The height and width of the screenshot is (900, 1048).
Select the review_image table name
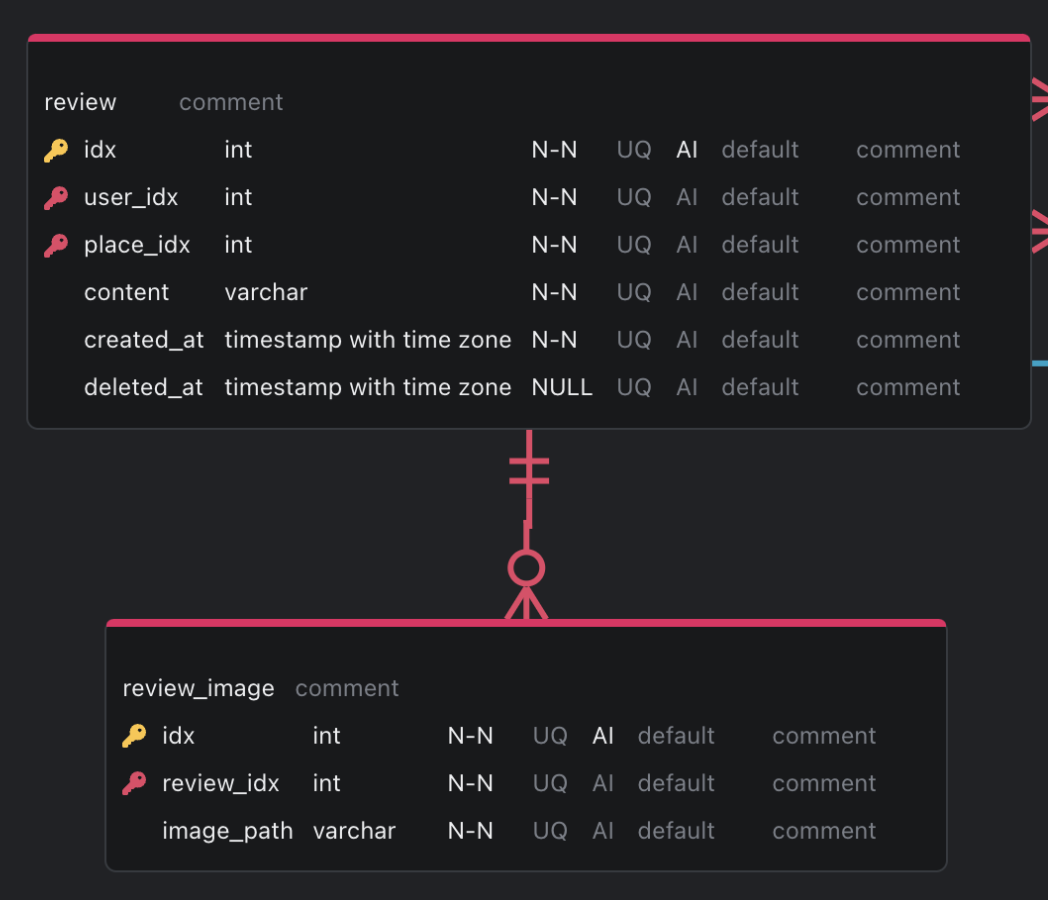pyautogui.click(x=199, y=689)
